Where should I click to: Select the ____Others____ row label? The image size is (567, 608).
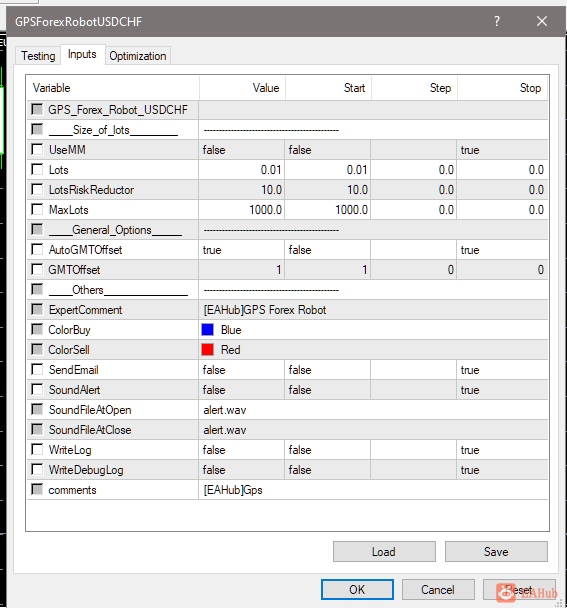coord(118,290)
